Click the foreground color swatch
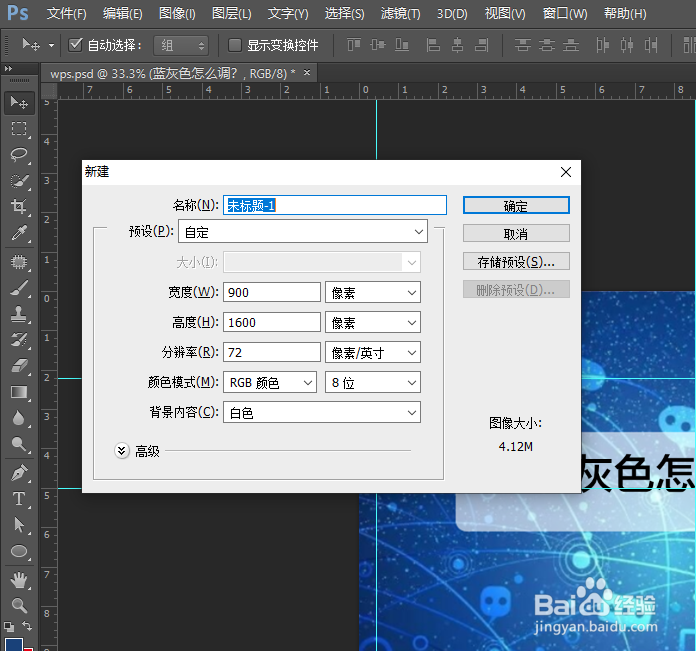The width and height of the screenshot is (696, 651). coord(14,644)
